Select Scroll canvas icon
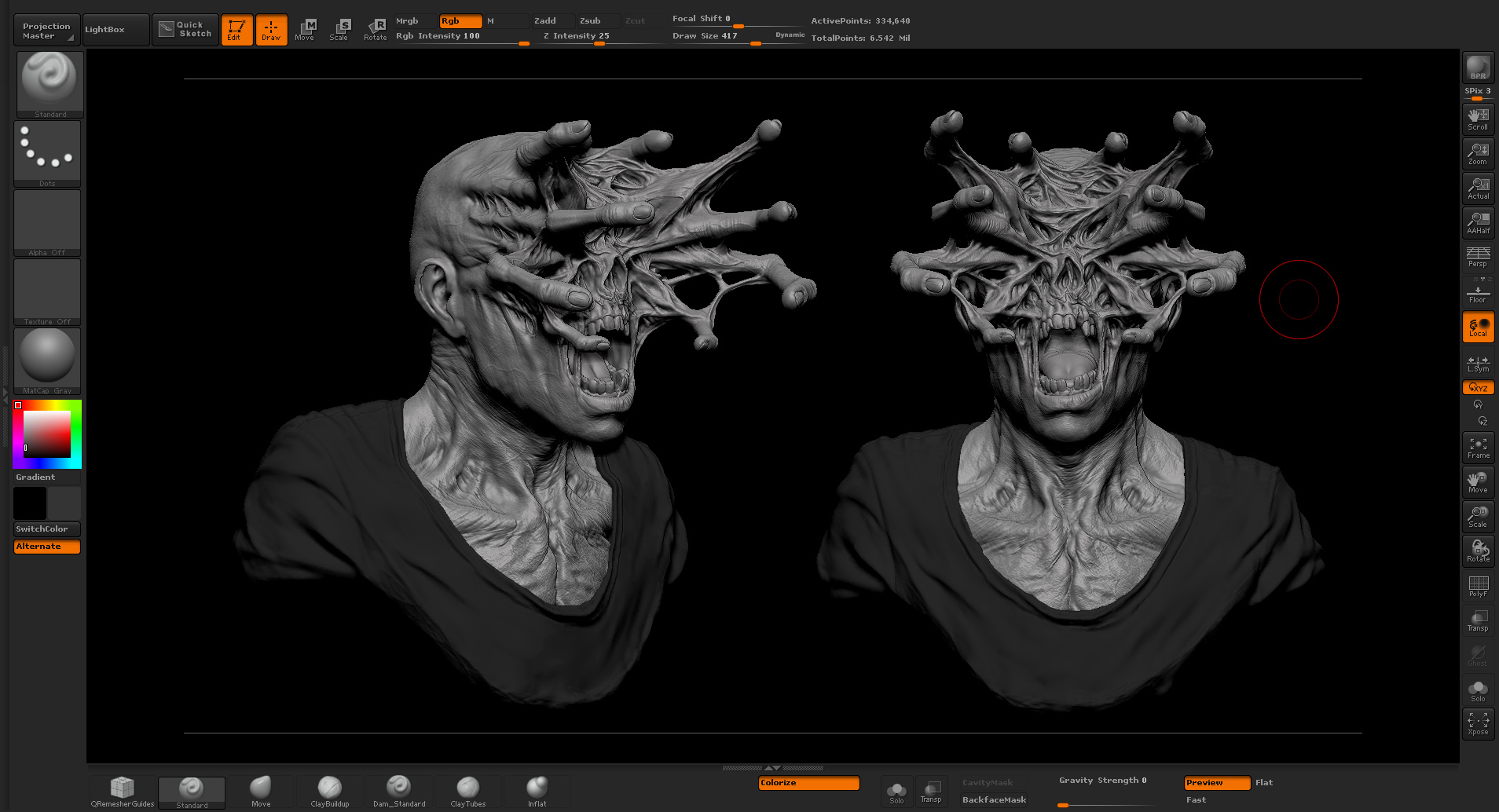Image resolution: width=1499 pixels, height=812 pixels. tap(1478, 119)
